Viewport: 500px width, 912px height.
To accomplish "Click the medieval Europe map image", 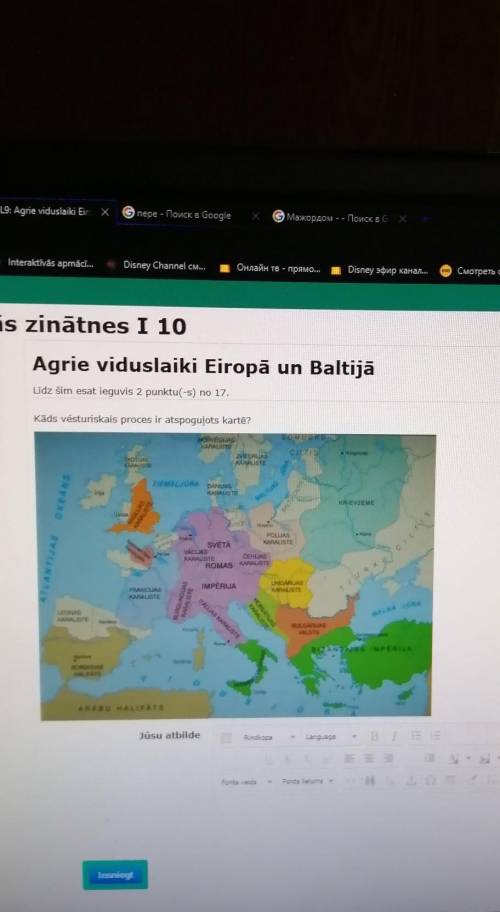I will tap(235, 576).
